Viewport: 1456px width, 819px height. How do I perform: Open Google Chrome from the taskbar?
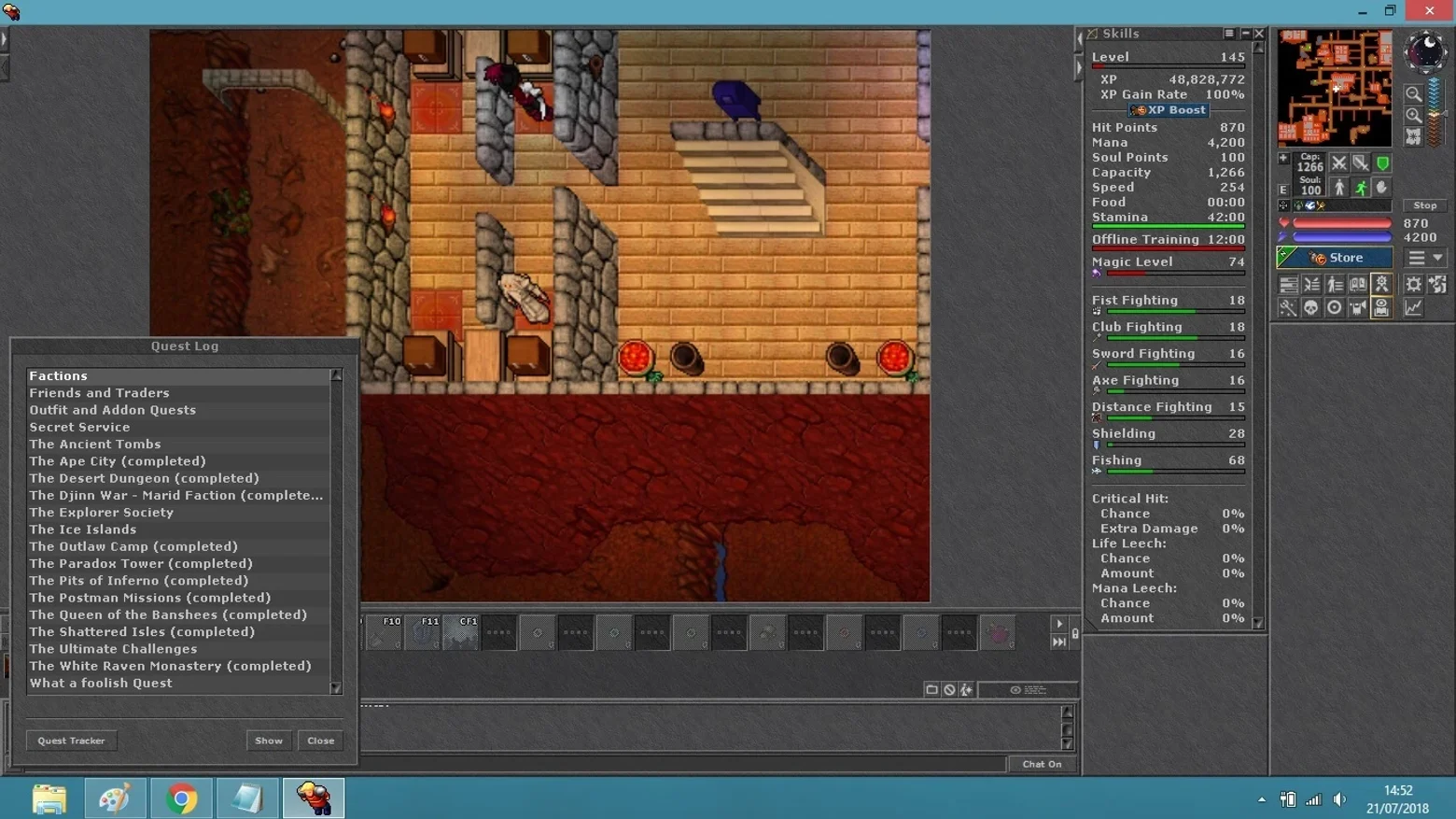click(x=181, y=799)
